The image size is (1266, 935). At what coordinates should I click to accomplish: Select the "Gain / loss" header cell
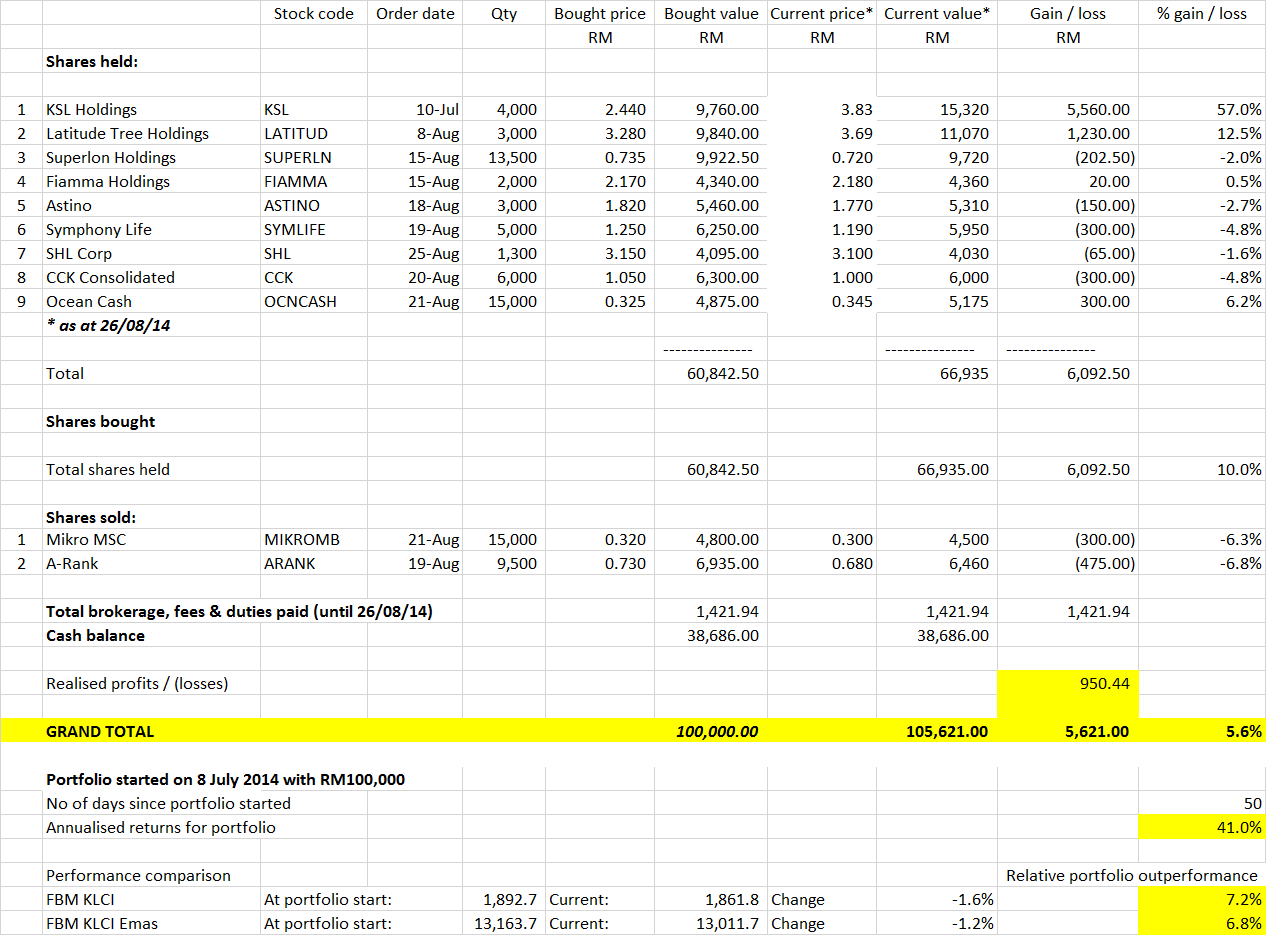[x=1068, y=14]
